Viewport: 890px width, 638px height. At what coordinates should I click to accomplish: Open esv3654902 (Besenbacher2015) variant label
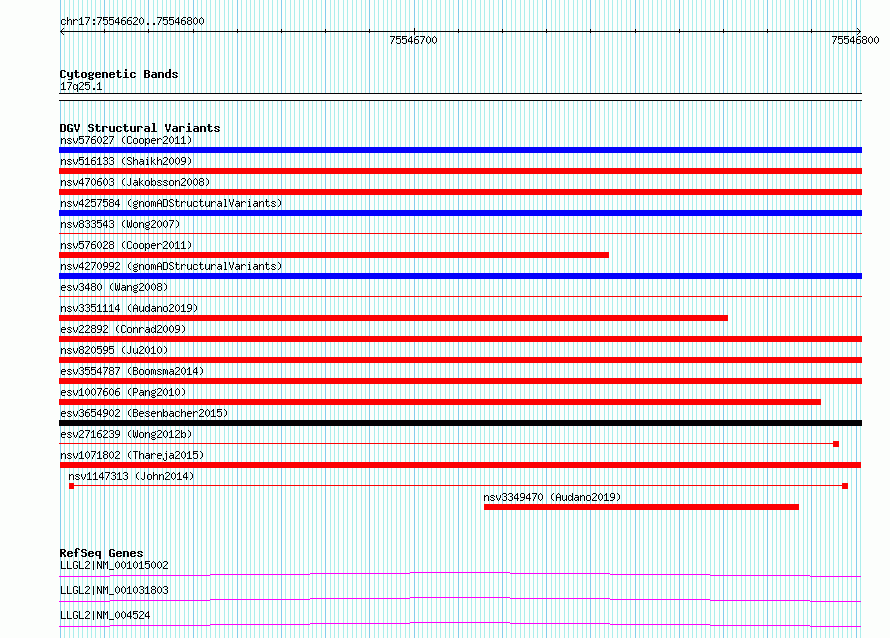[144, 413]
